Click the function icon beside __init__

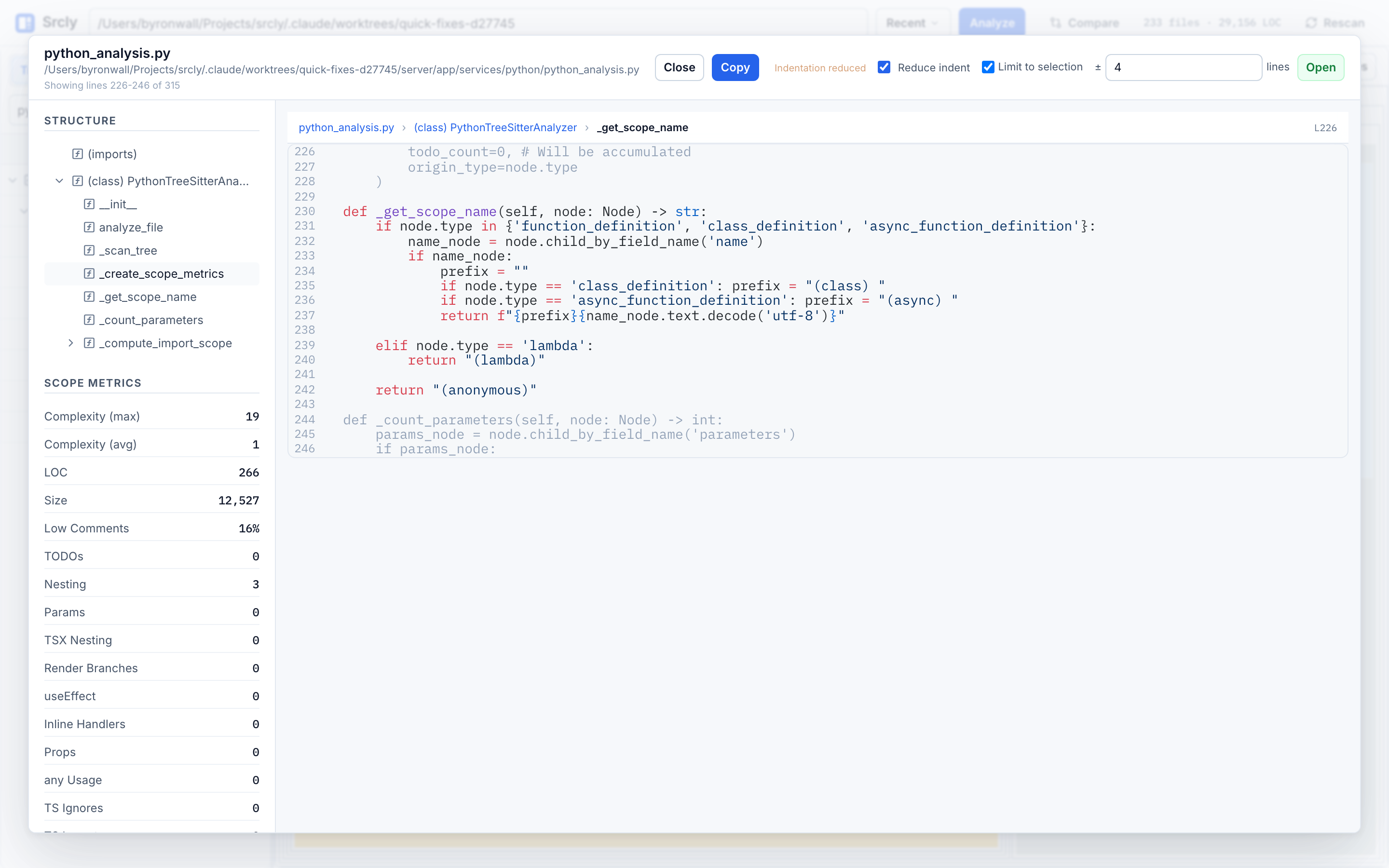(89, 204)
